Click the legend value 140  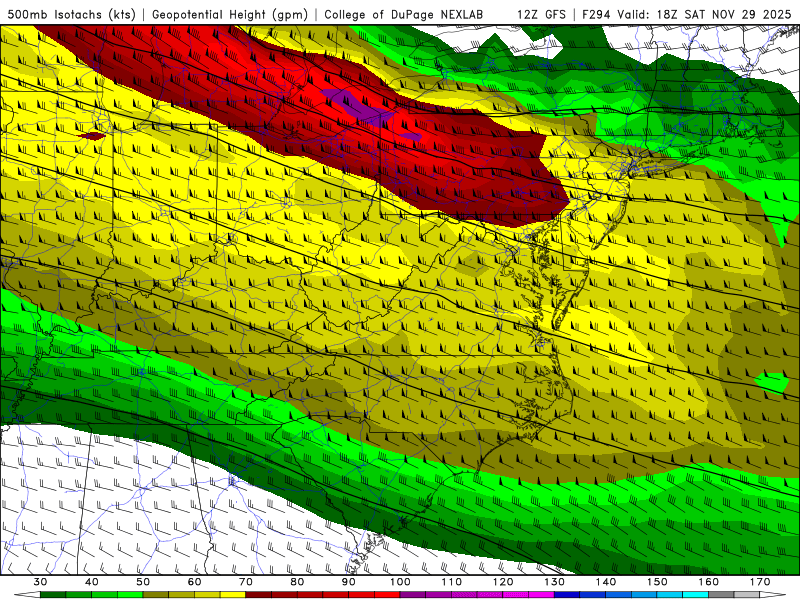coord(606,582)
